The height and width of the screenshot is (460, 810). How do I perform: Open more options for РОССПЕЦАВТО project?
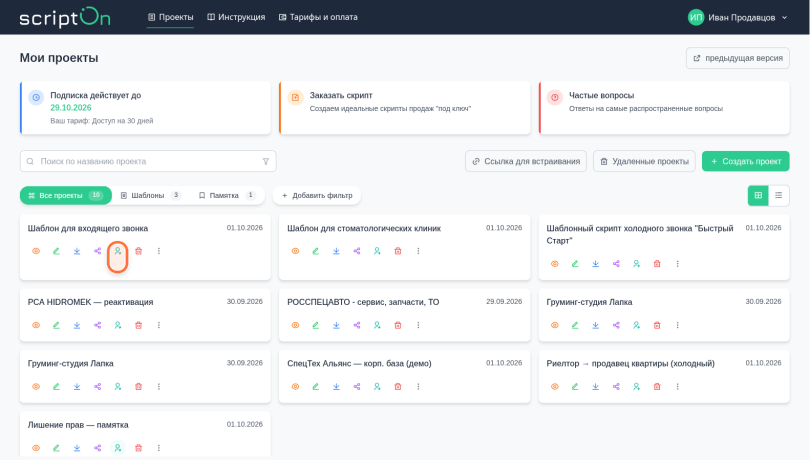418,325
